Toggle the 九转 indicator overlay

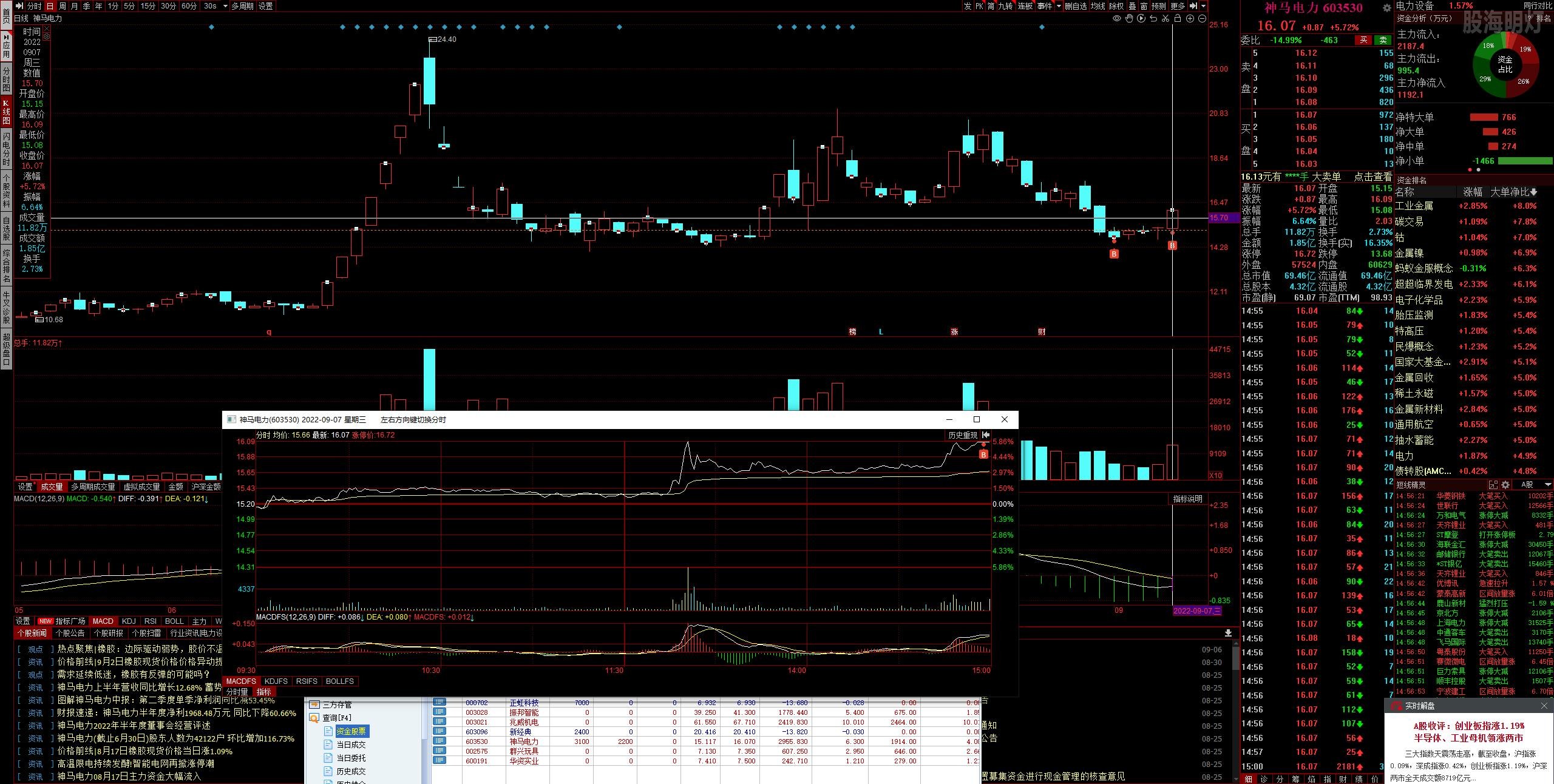point(1005,6)
